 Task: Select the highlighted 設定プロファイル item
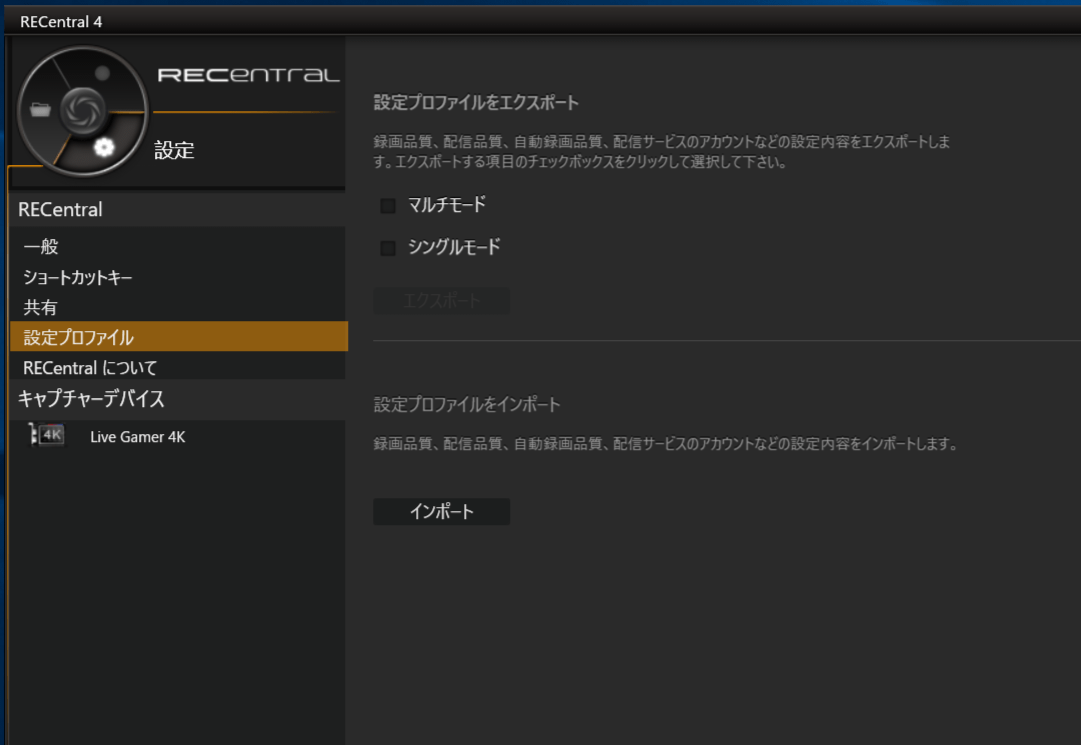click(78, 337)
